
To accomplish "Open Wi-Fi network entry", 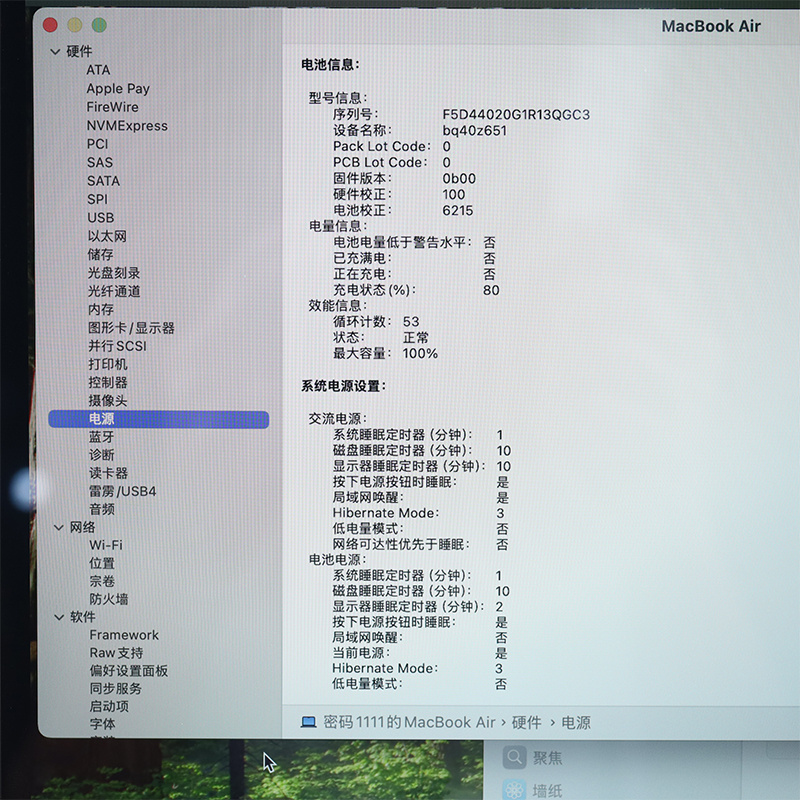I will [x=106, y=545].
